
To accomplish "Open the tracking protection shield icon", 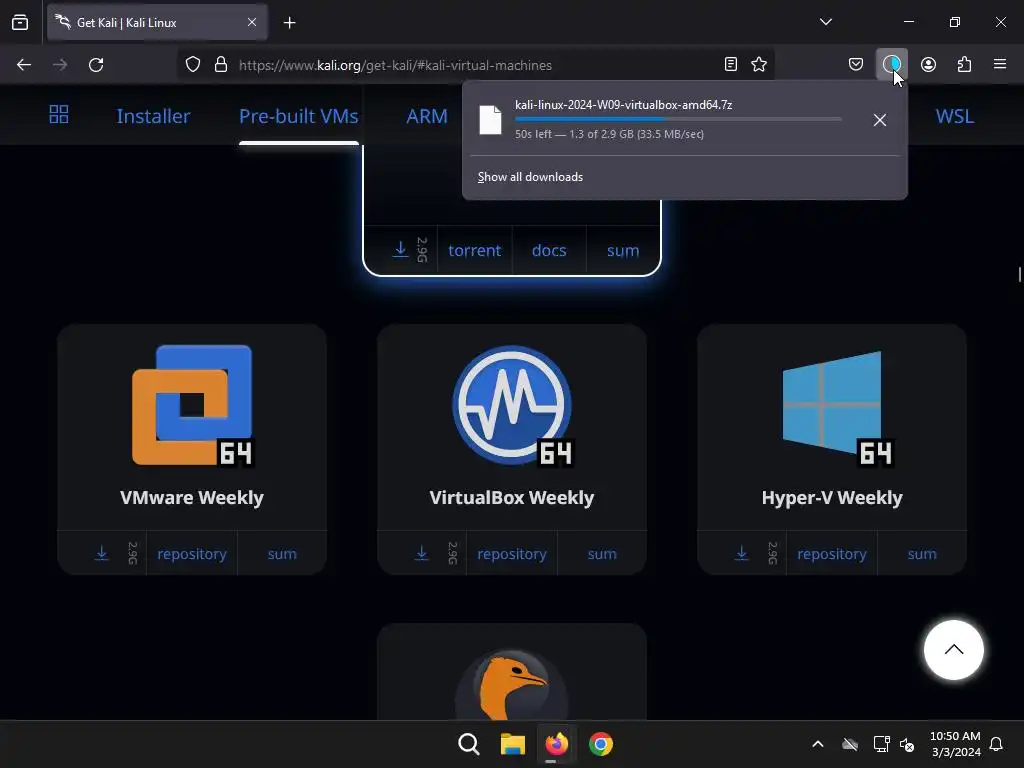I will [x=193, y=65].
